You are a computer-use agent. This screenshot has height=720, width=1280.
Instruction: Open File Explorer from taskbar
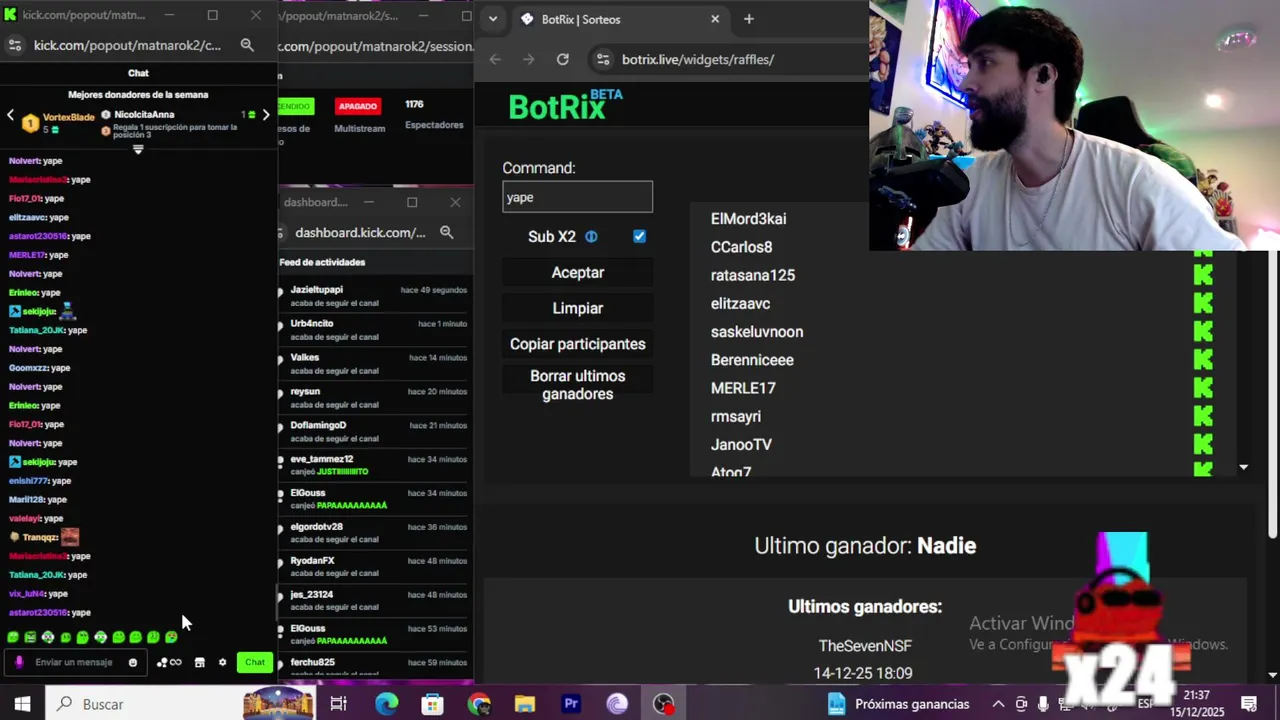524,704
